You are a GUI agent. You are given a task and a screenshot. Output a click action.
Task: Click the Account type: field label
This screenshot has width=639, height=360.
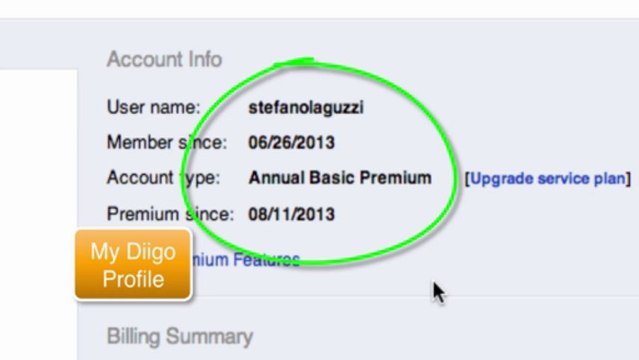(x=163, y=178)
